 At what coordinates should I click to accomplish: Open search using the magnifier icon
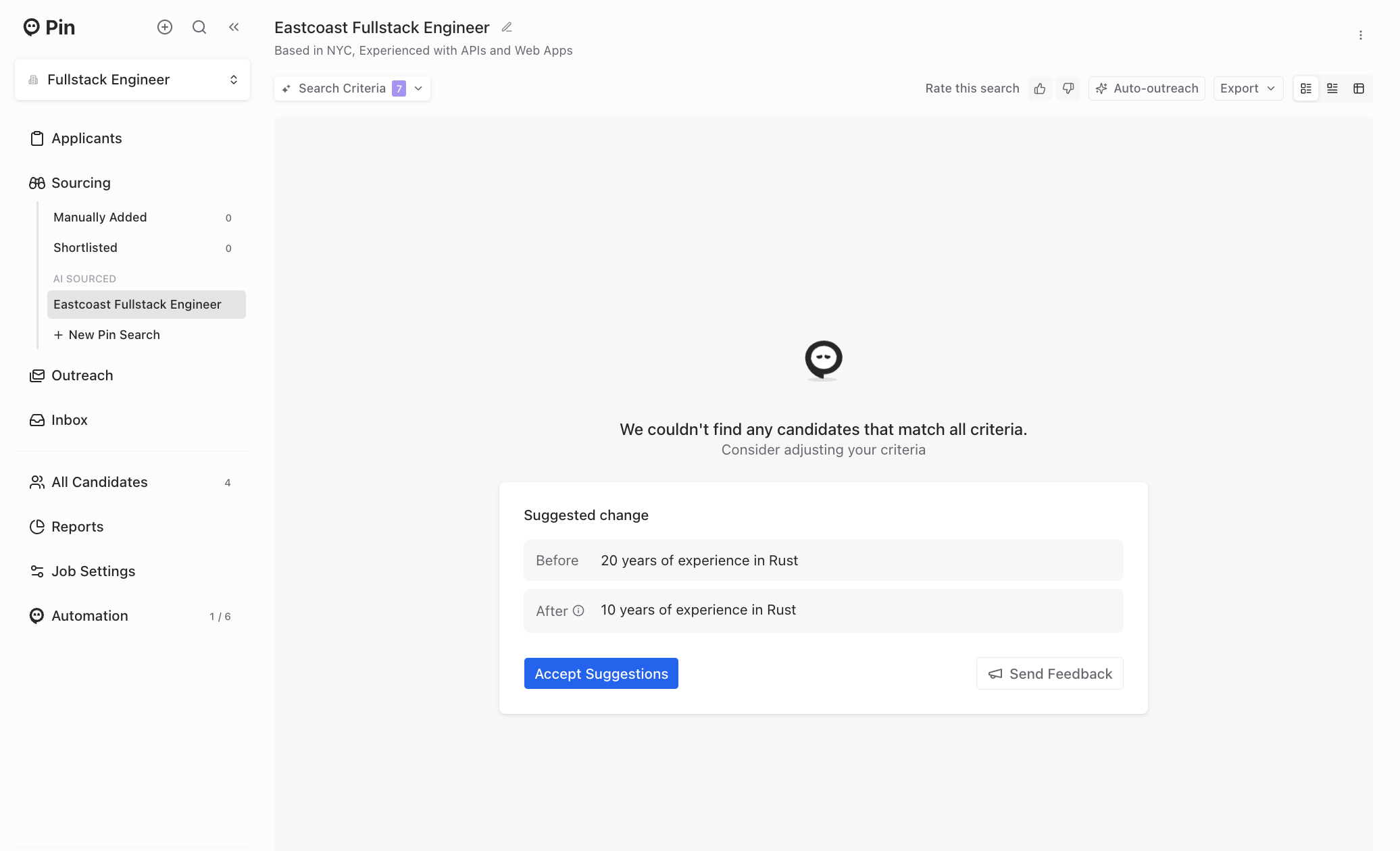[x=199, y=27]
